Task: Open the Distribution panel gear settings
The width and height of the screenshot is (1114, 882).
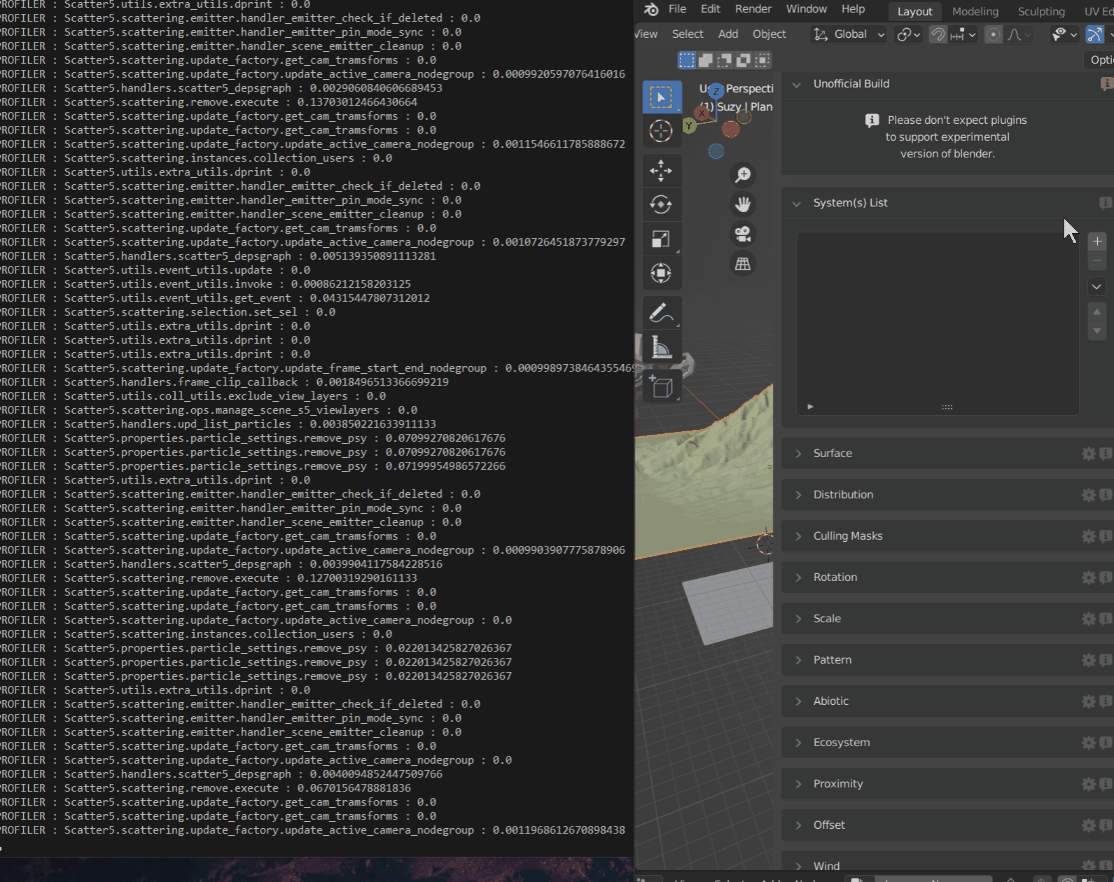Action: (x=1088, y=495)
